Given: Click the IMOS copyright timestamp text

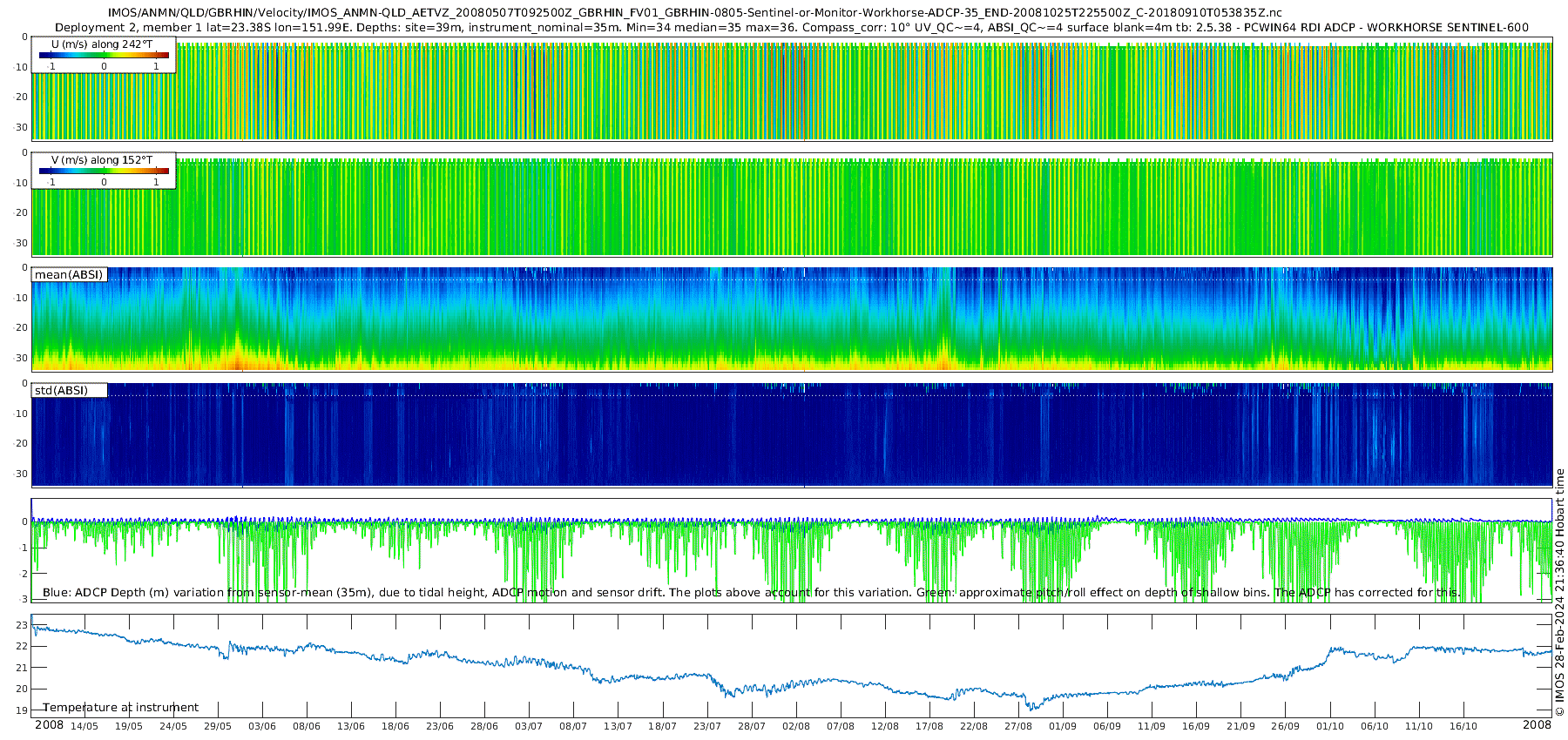Looking at the screenshot, I should (1559, 592).
